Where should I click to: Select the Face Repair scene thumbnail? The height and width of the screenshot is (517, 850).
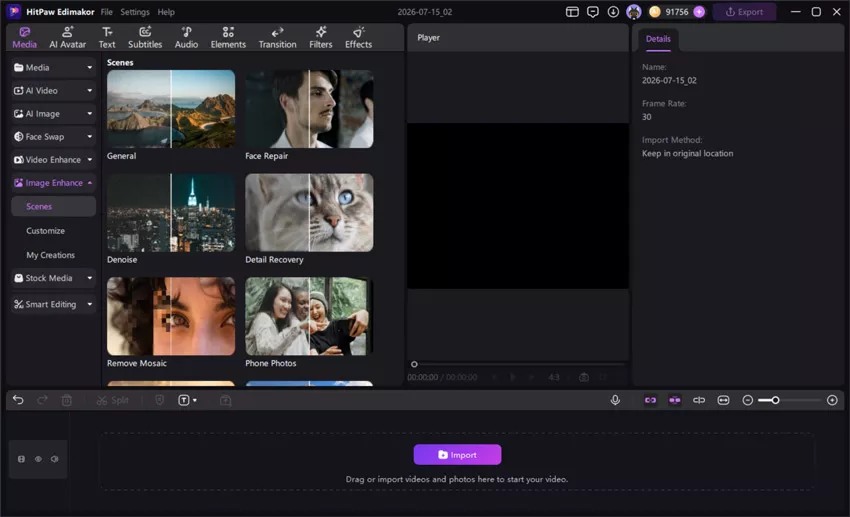(x=309, y=109)
